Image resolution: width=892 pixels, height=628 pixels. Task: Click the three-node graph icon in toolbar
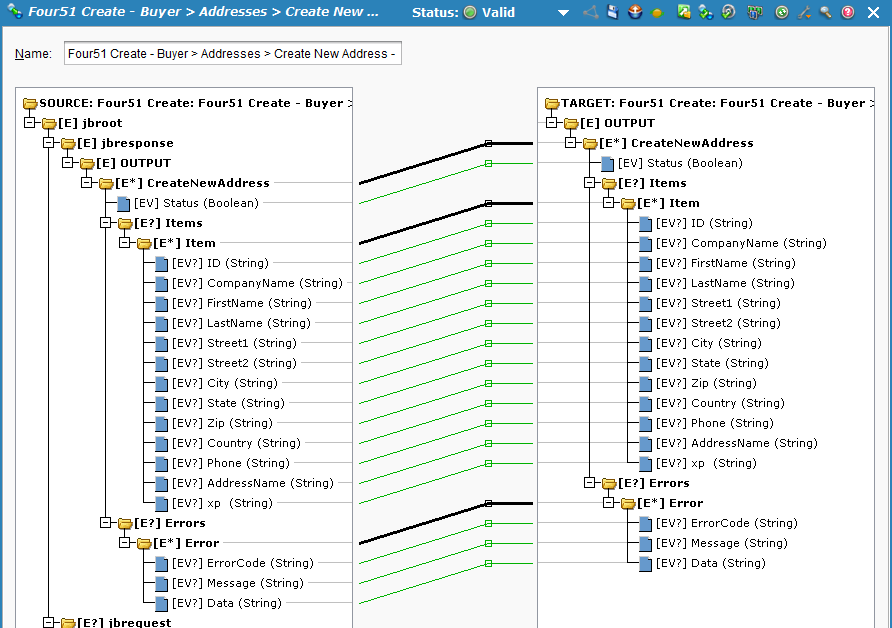[590, 13]
